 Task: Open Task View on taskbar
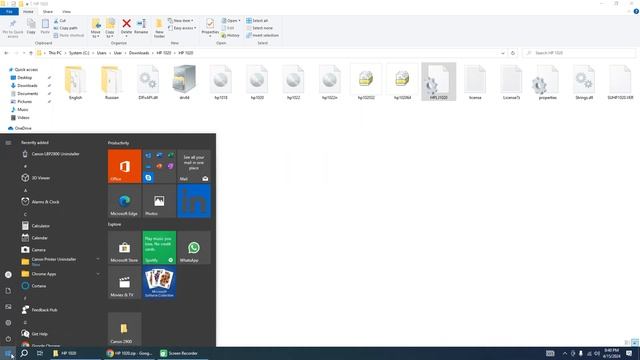point(40,353)
